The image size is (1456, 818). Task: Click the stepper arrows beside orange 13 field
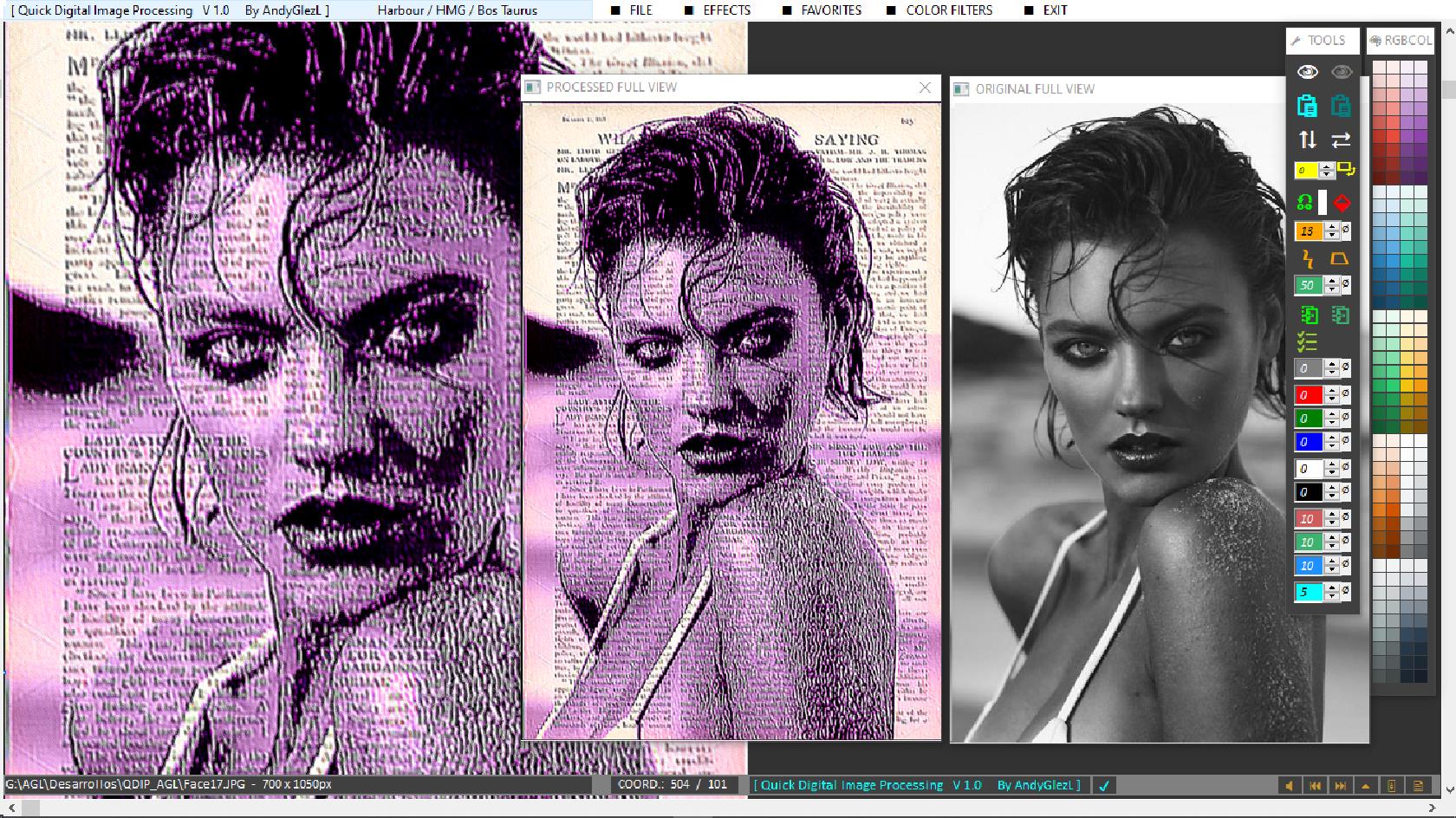(1332, 231)
